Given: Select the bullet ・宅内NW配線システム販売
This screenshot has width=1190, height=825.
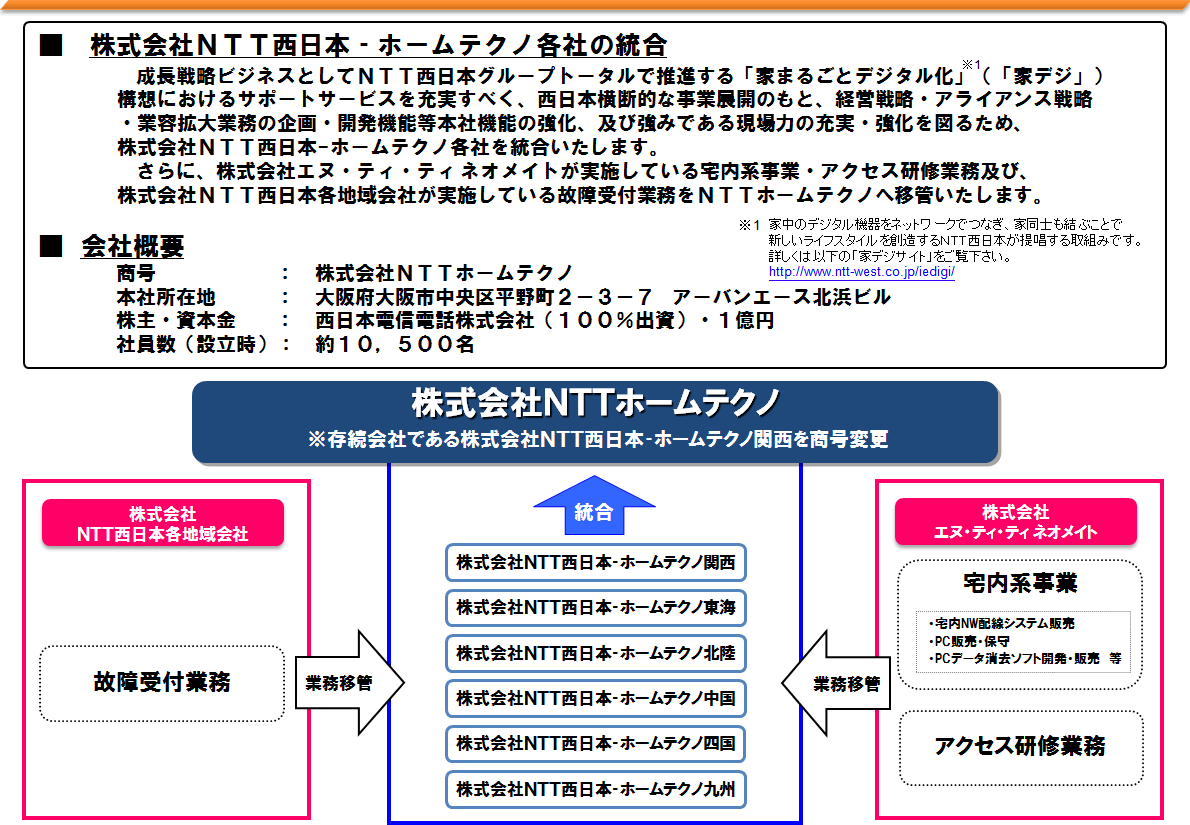Looking at the screenshot, I should click(1002, 623).
